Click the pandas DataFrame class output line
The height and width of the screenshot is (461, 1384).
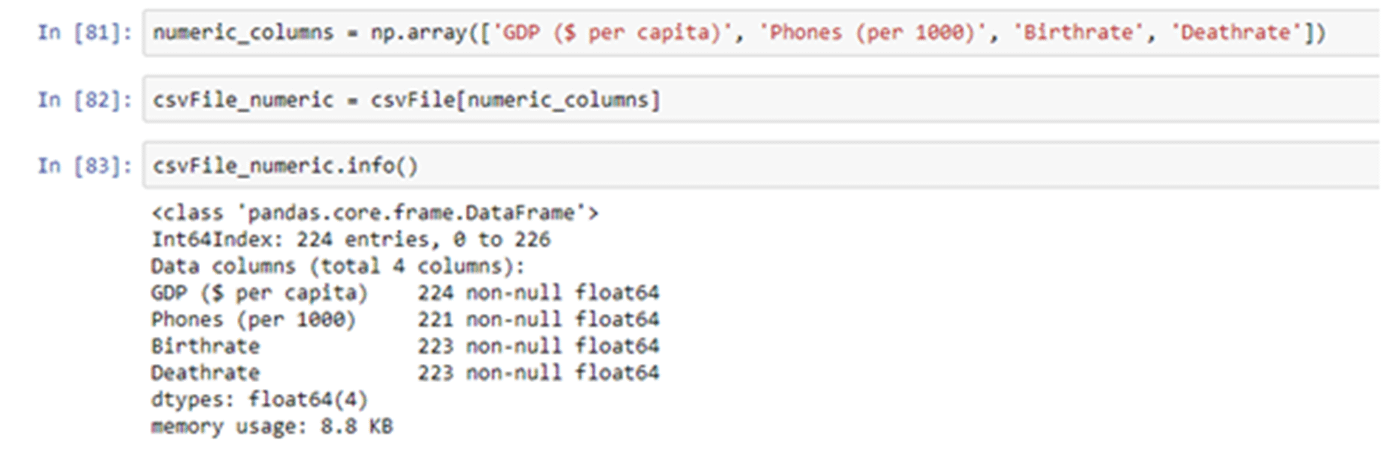tap(375, 213)
